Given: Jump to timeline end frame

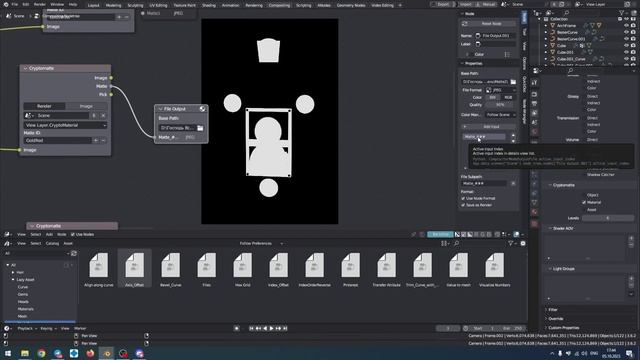Looking at the screenshot, I should click(285, 328).
